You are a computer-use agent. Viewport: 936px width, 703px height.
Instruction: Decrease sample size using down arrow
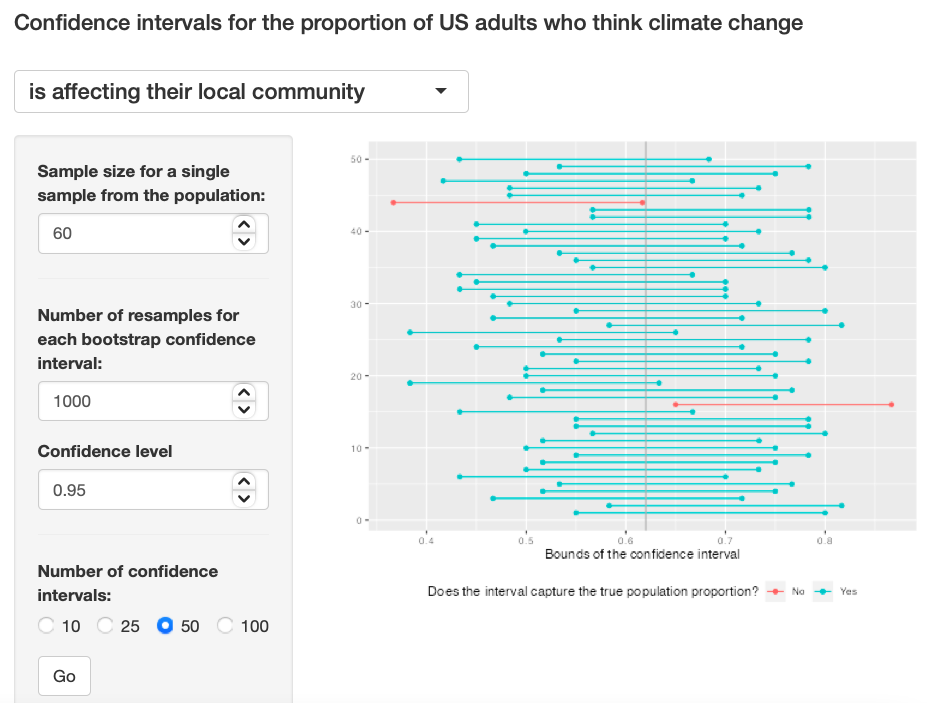click(x=244, y=241)
